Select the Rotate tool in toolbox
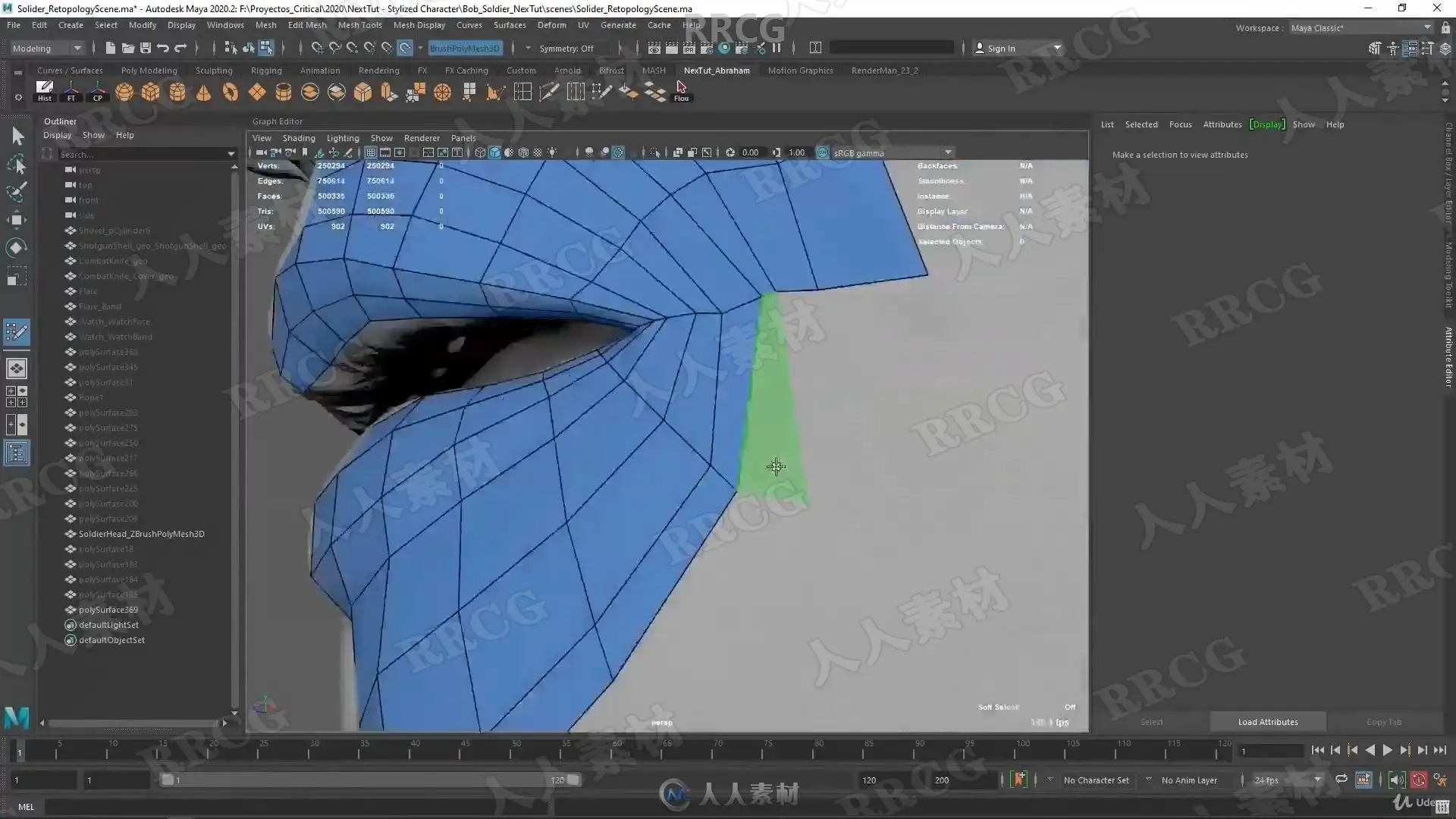The width and height of the screenshot is (1456, 819). 17,248
